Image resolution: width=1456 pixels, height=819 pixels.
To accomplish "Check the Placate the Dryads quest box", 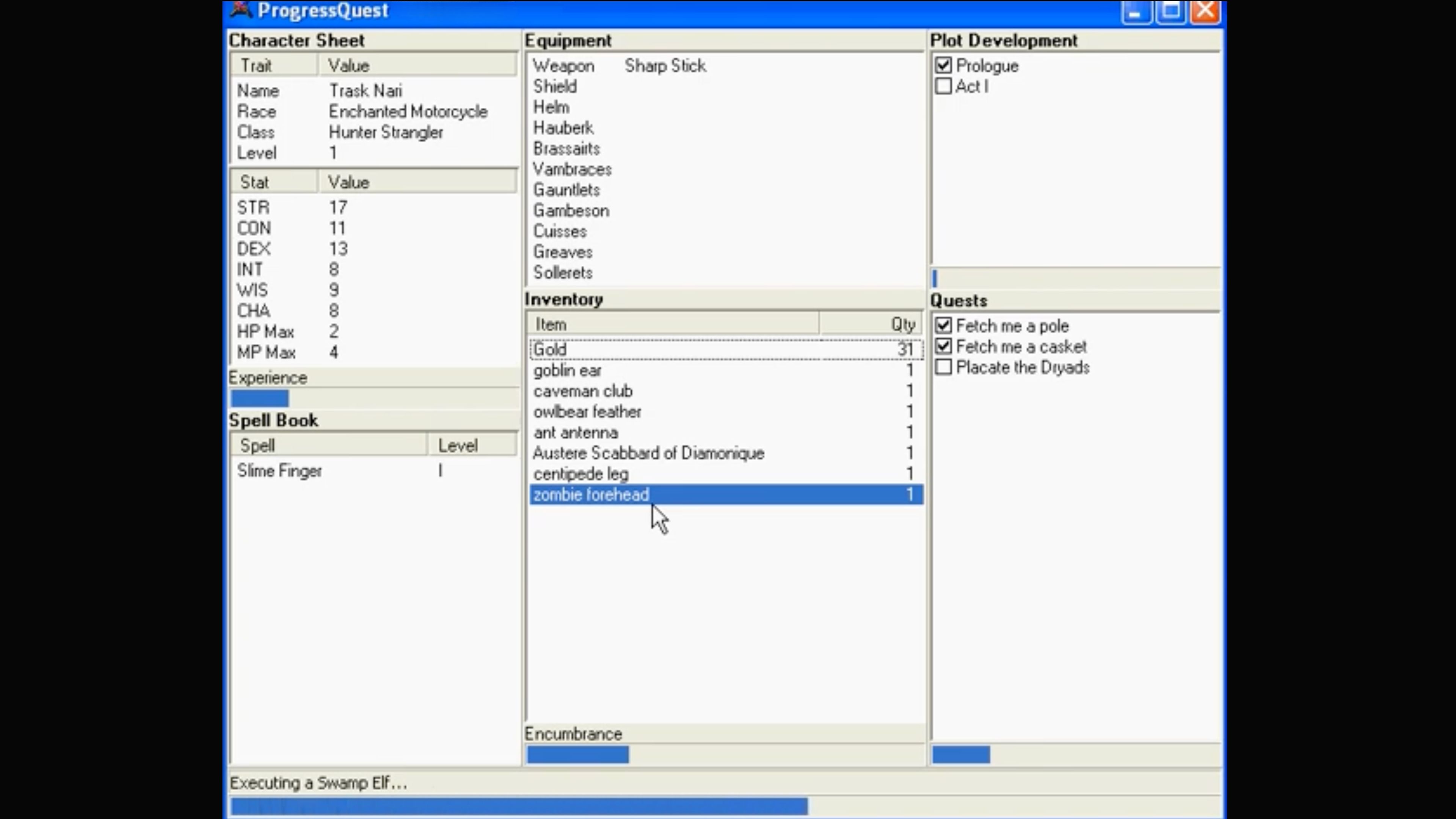I will click(943, 367).
